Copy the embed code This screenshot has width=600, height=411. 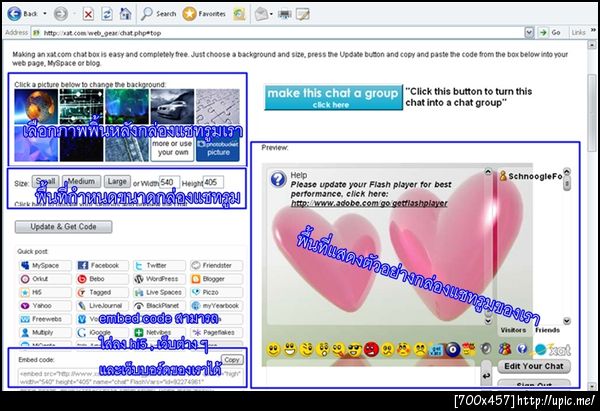[x=232, y=360]
